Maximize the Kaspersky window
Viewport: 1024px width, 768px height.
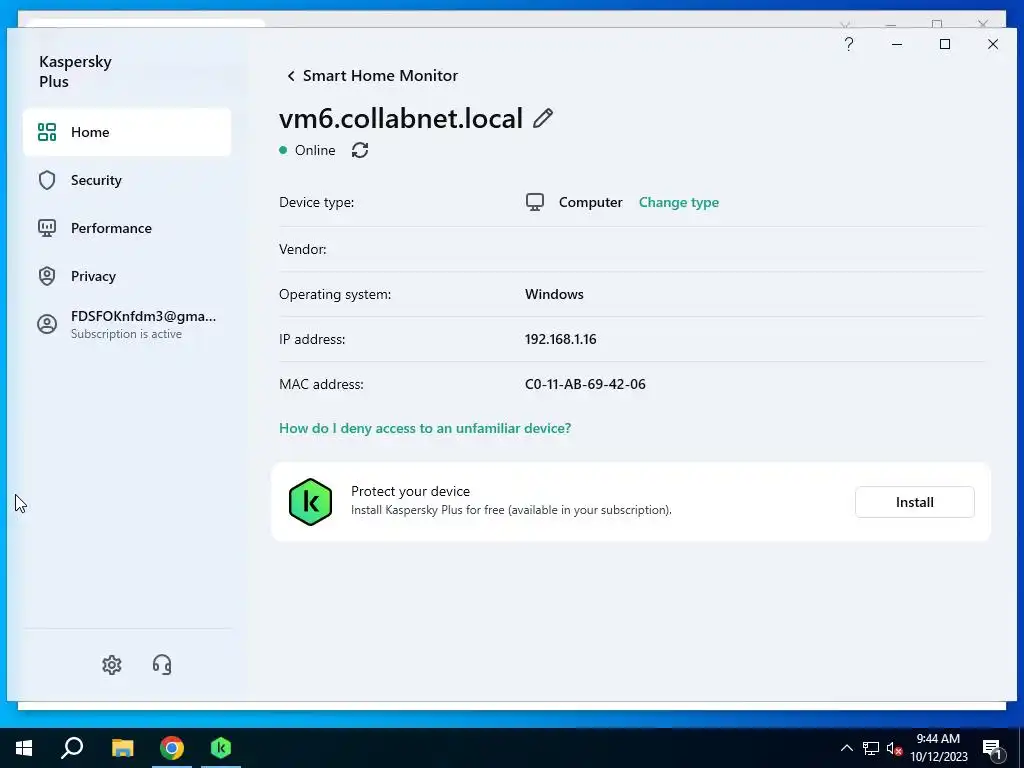point(944,44)
